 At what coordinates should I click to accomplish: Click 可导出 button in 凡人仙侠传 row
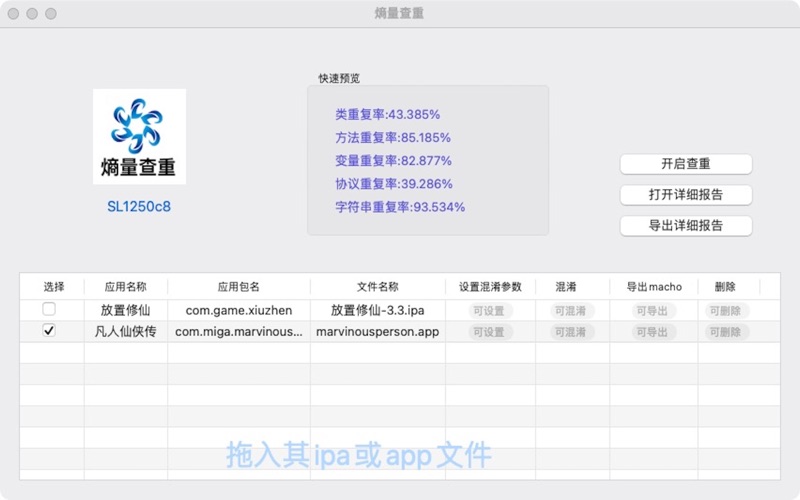click(652, 332)
